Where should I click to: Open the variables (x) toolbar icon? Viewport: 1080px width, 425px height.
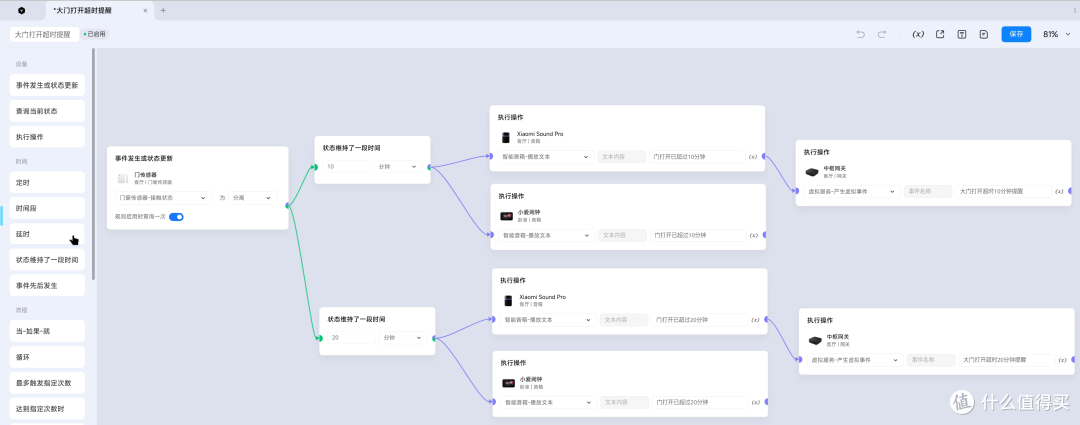tap(918, 34)
